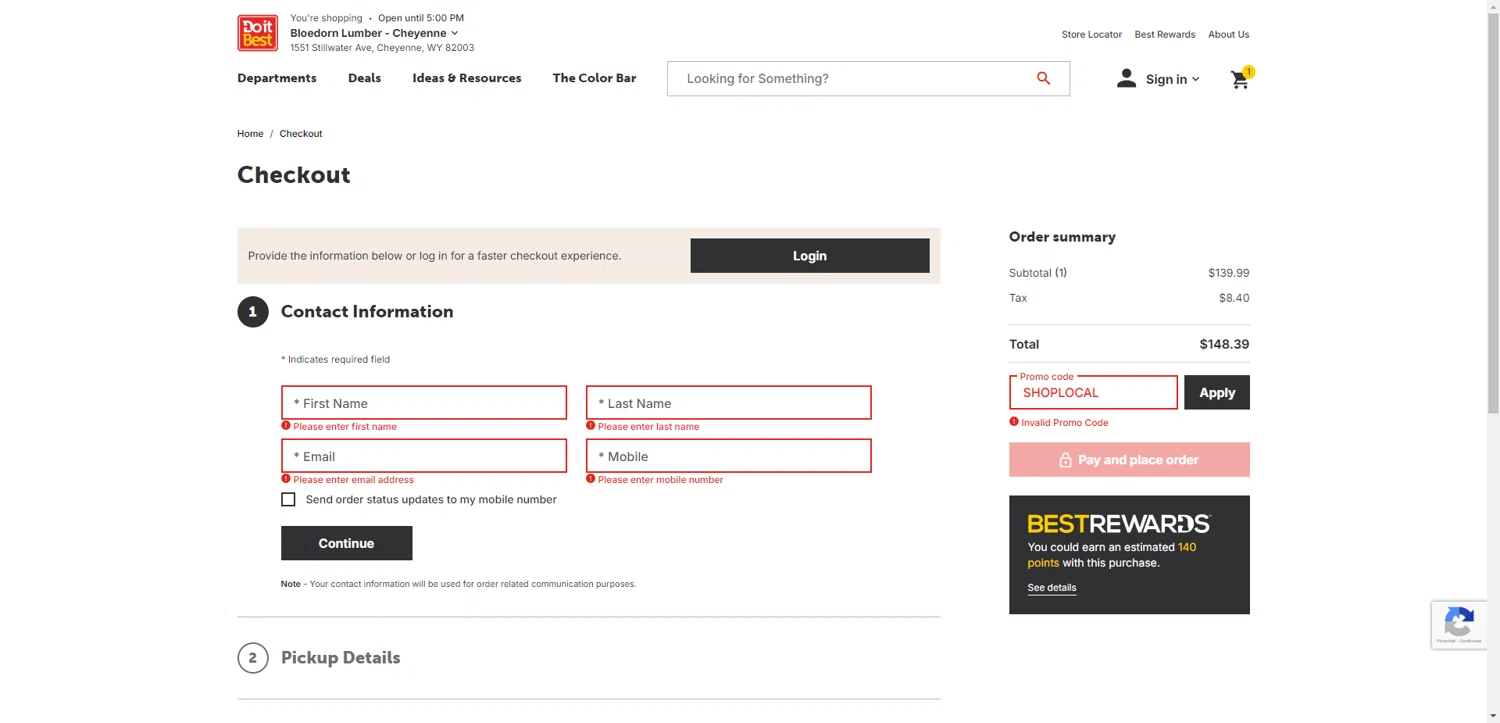Click the lock icon on Pay button
This screenshot has height=723, width=1500.
1066,460
